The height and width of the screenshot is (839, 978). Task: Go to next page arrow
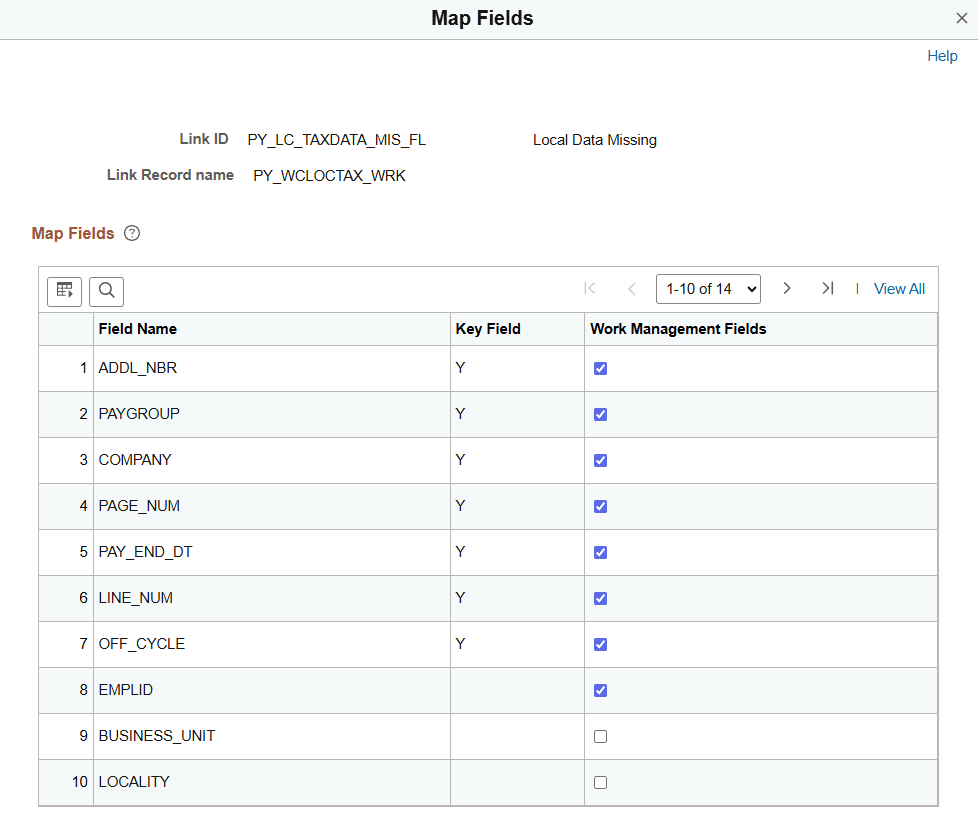coord(787,288)
